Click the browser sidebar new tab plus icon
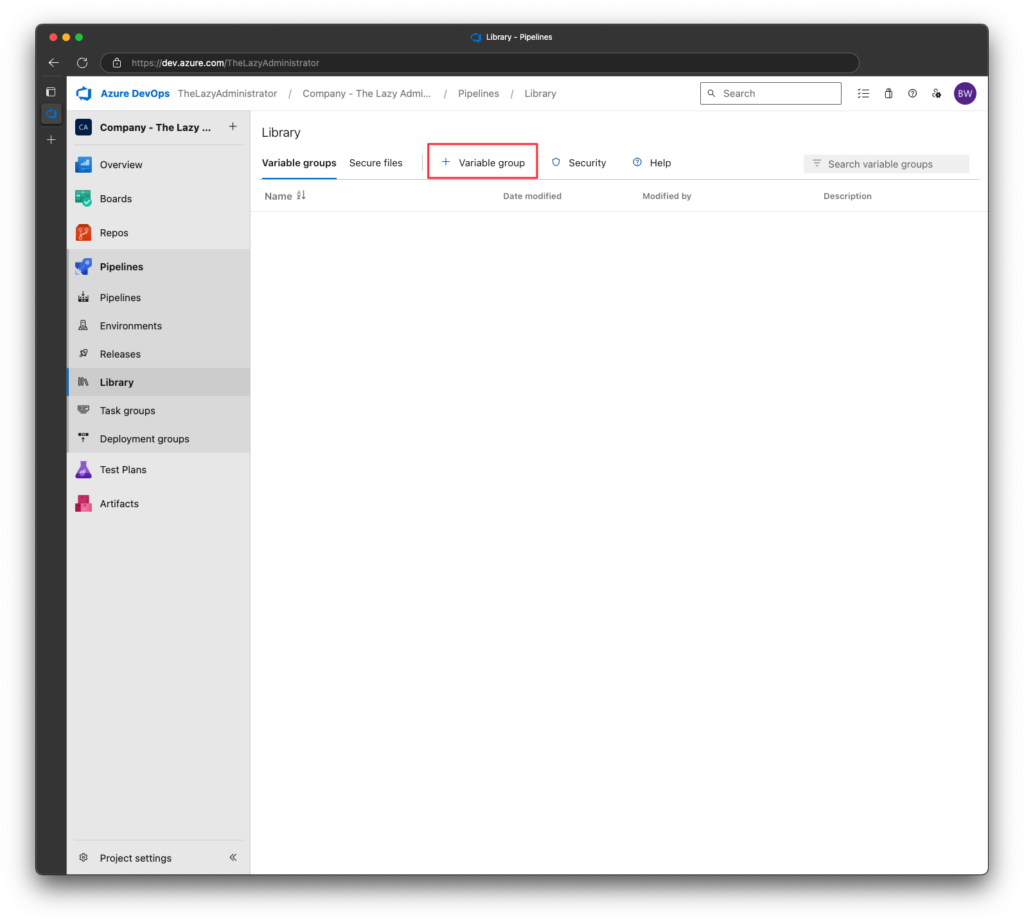The width and height of the screenshot is (1024, 922). point(51,140)
